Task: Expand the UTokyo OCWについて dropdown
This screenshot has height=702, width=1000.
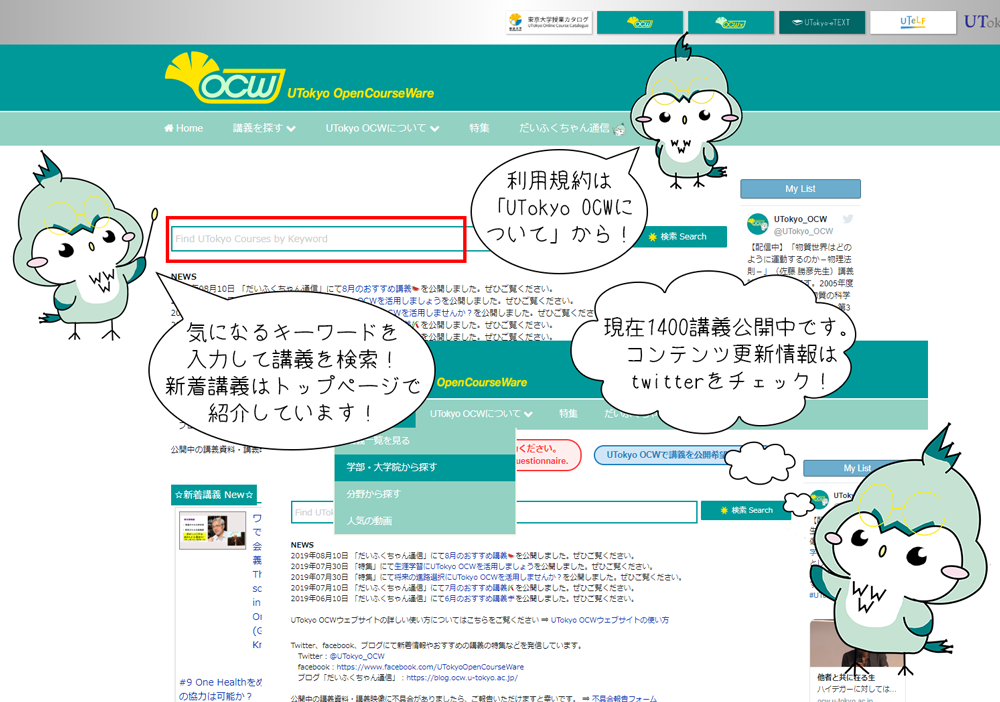Action: pos(382,128)
